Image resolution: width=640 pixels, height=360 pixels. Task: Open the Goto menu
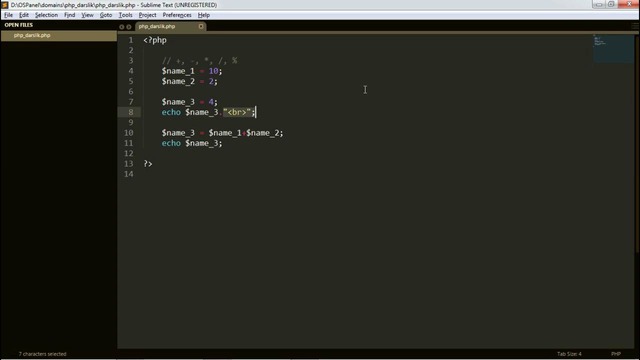coord(106,15)
